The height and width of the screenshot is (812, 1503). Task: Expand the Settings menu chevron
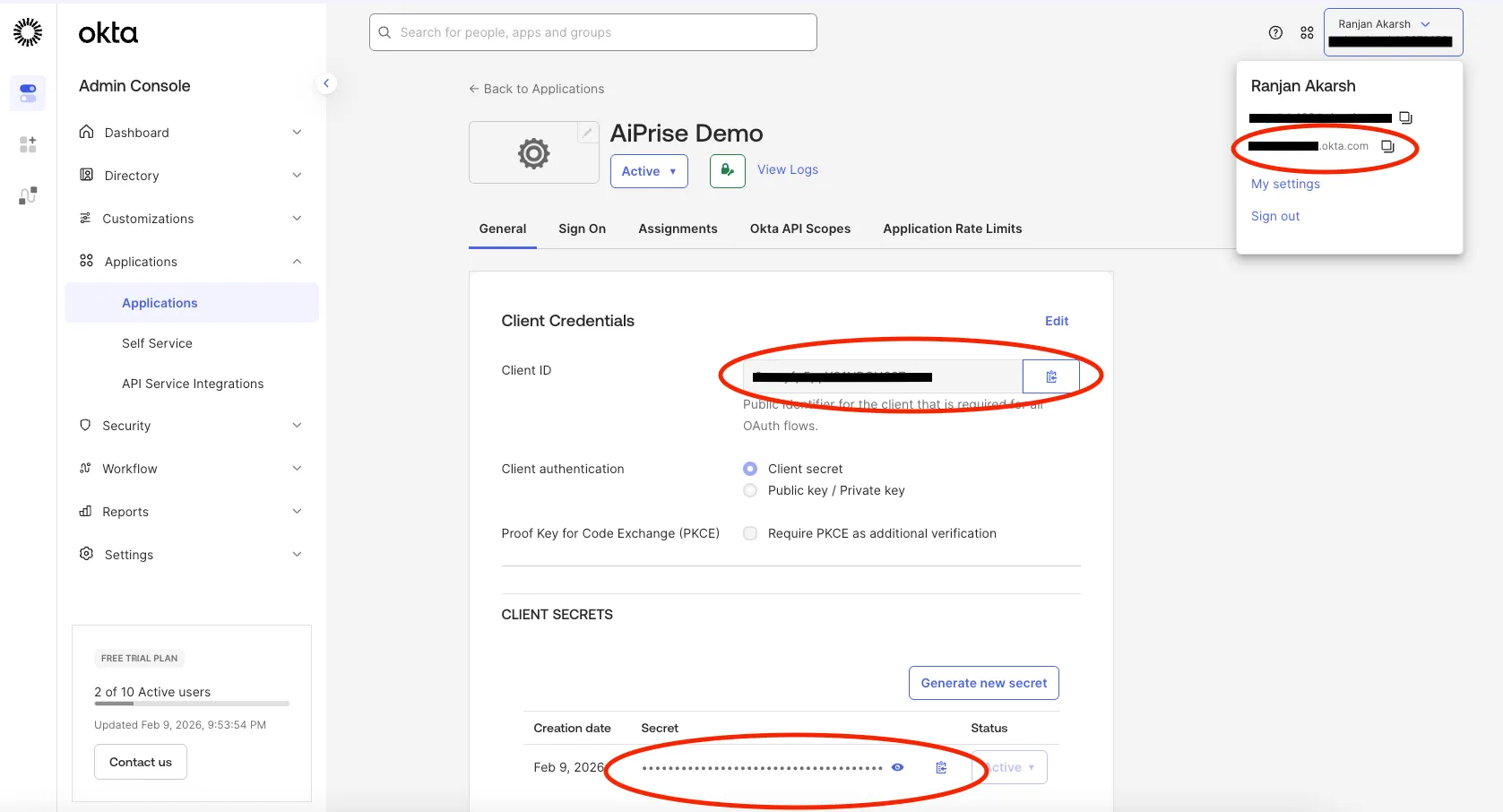(x=297, y=554)
